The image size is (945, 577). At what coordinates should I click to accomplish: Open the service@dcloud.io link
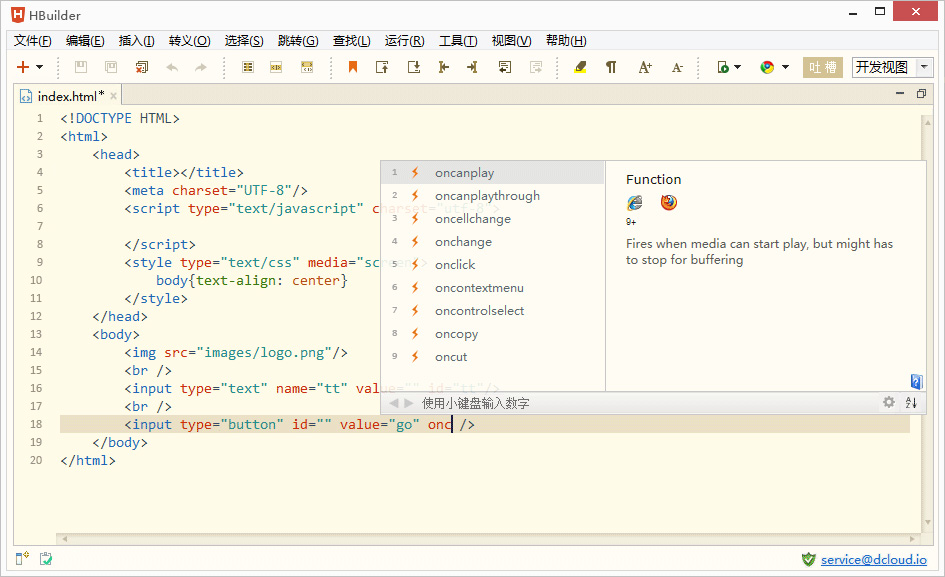tap(873, 560)
